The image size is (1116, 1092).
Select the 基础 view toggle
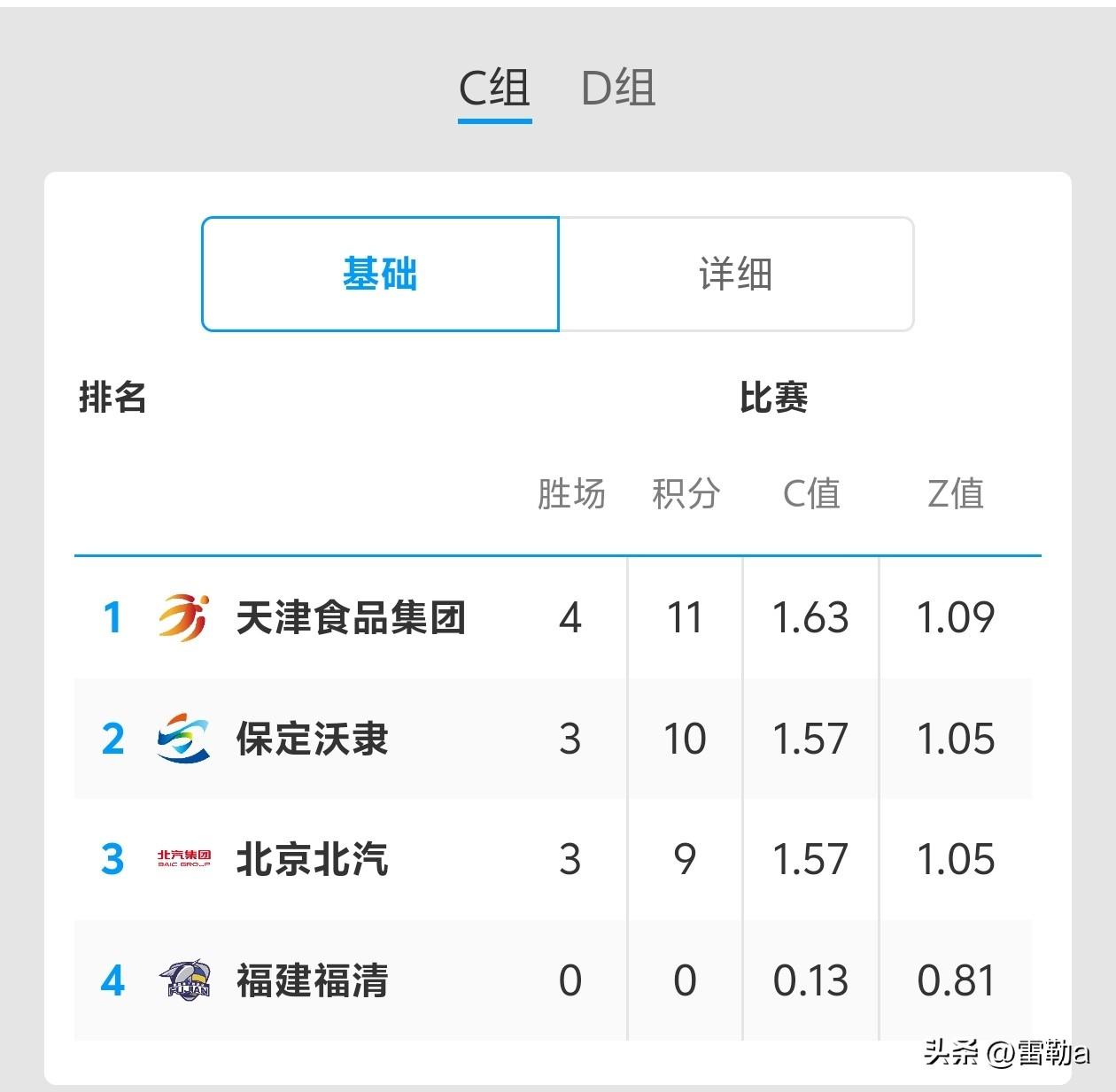[380, 274]
